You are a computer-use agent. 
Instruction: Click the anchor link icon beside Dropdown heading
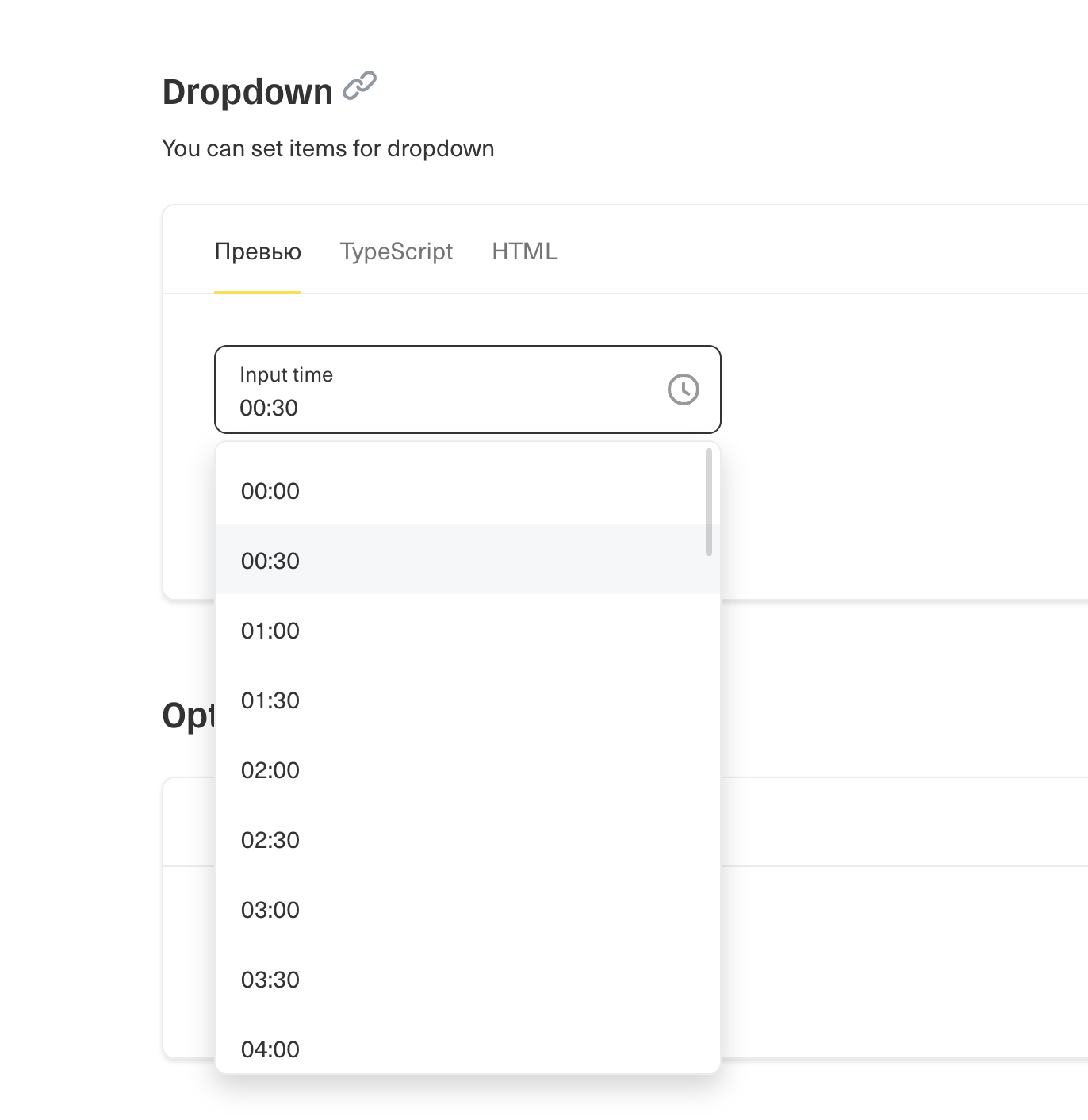pos(360,85)
